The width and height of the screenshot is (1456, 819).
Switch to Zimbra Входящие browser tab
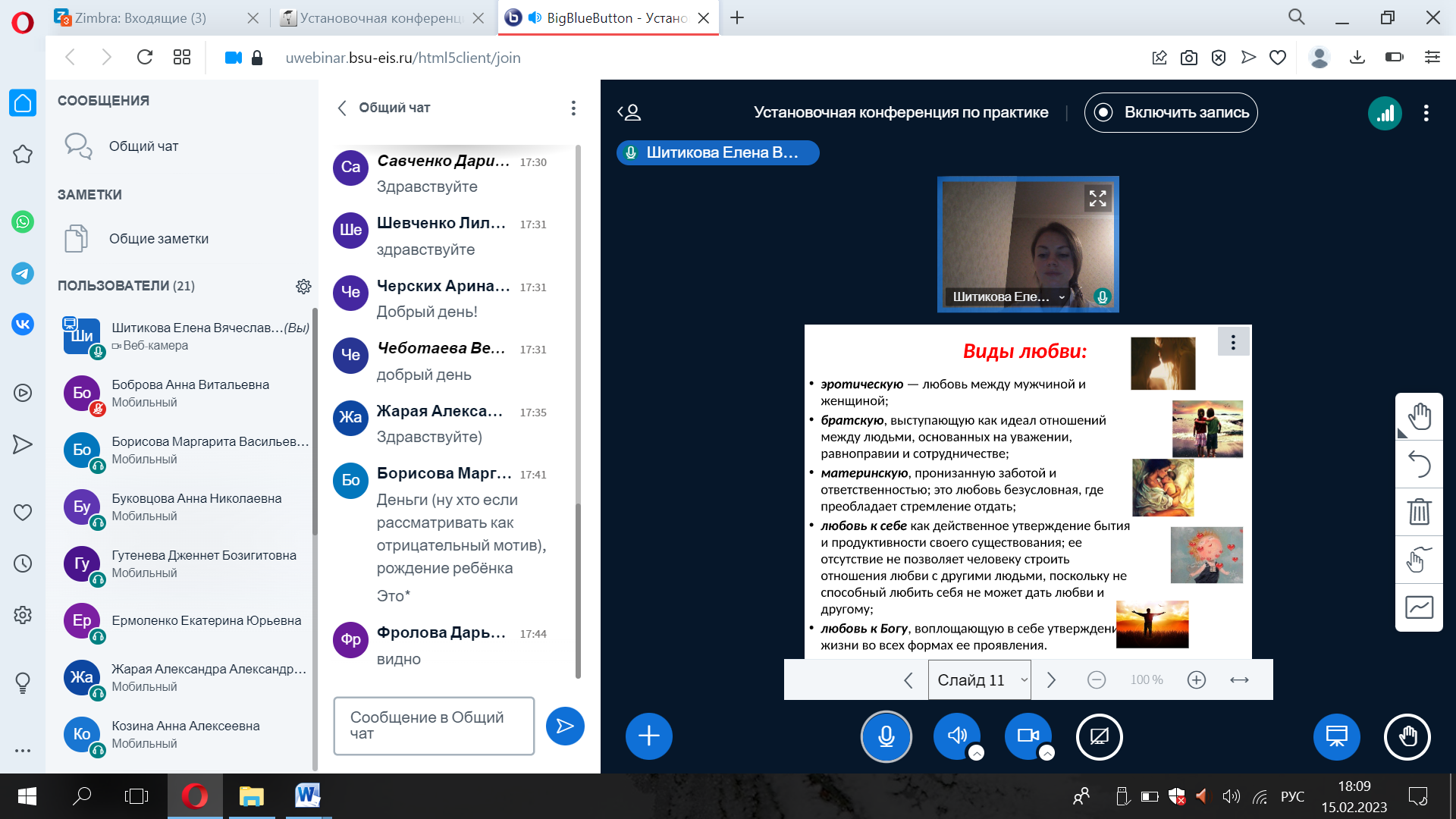(x=140, y=17)
